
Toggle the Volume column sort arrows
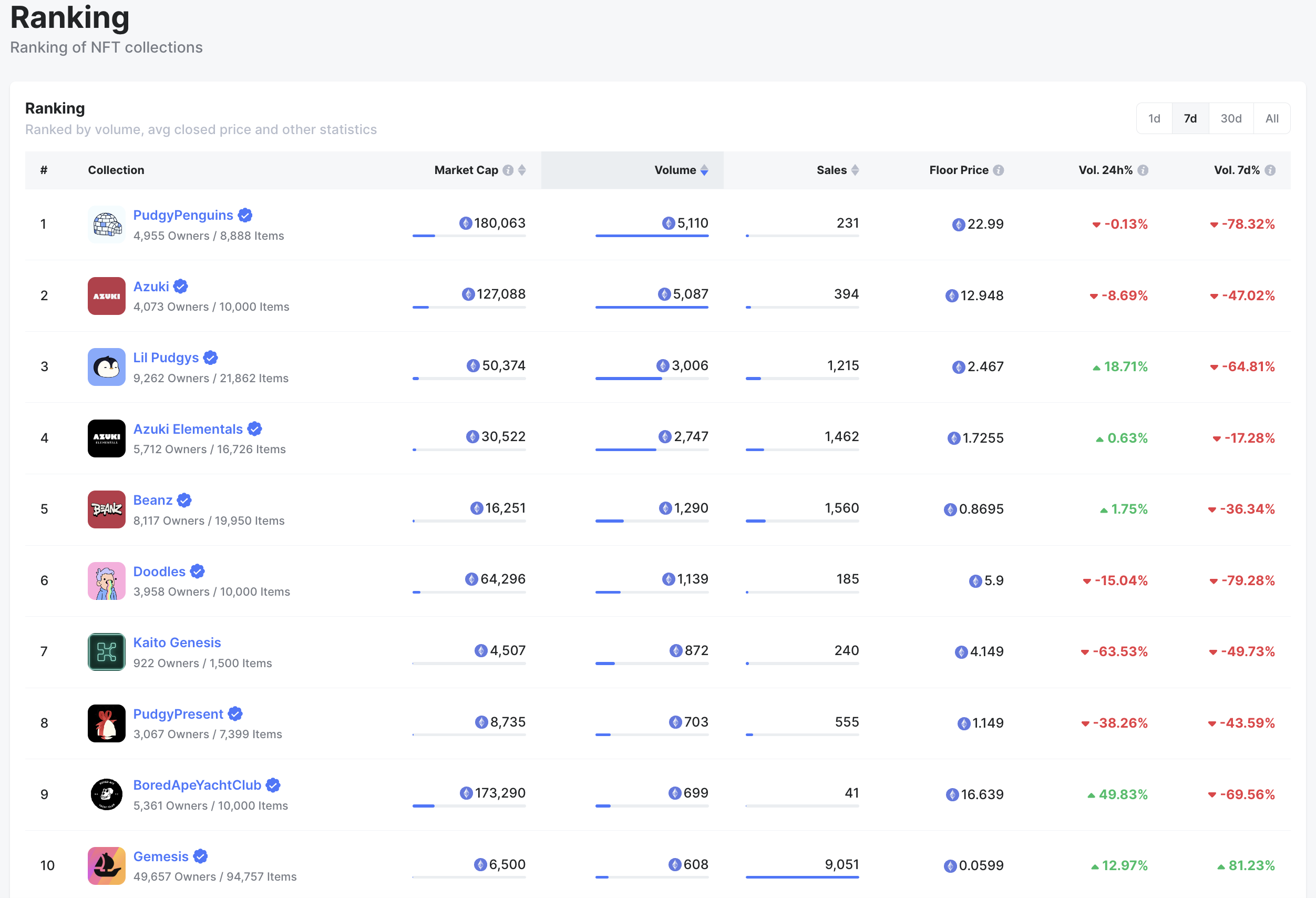click(704, 170)
